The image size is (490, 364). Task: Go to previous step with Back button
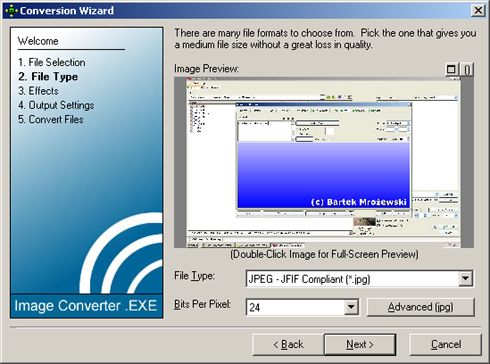pyautogui.click(x=288, y=344)
